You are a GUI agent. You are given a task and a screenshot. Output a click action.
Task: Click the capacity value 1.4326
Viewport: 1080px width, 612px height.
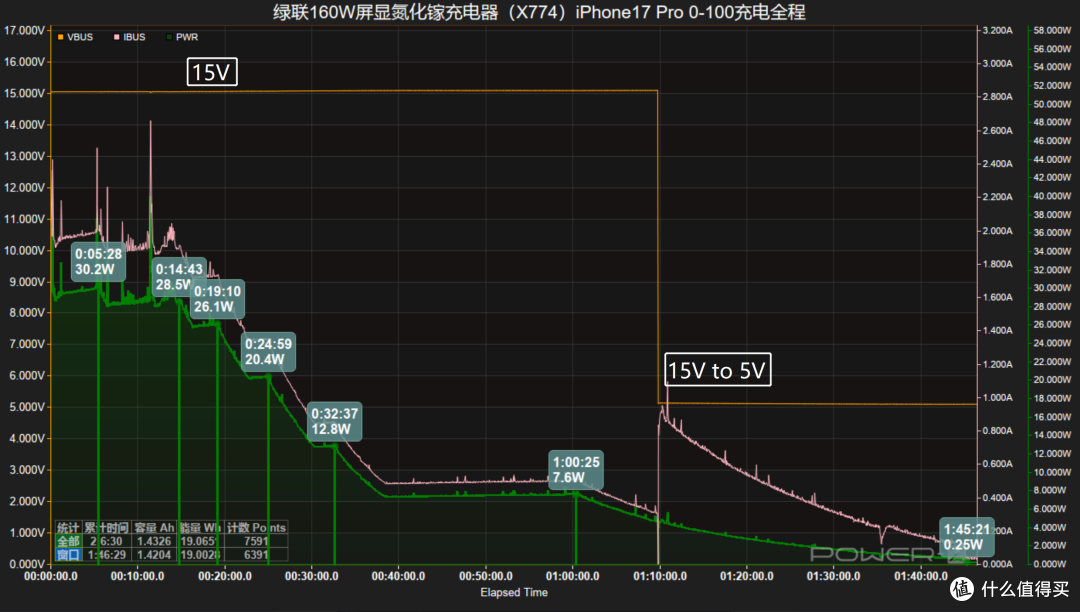[154, 541]
